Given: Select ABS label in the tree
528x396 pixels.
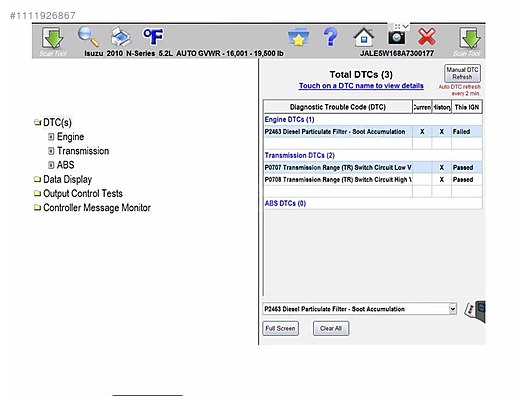Looking at the screenshot, I should 65,165.
